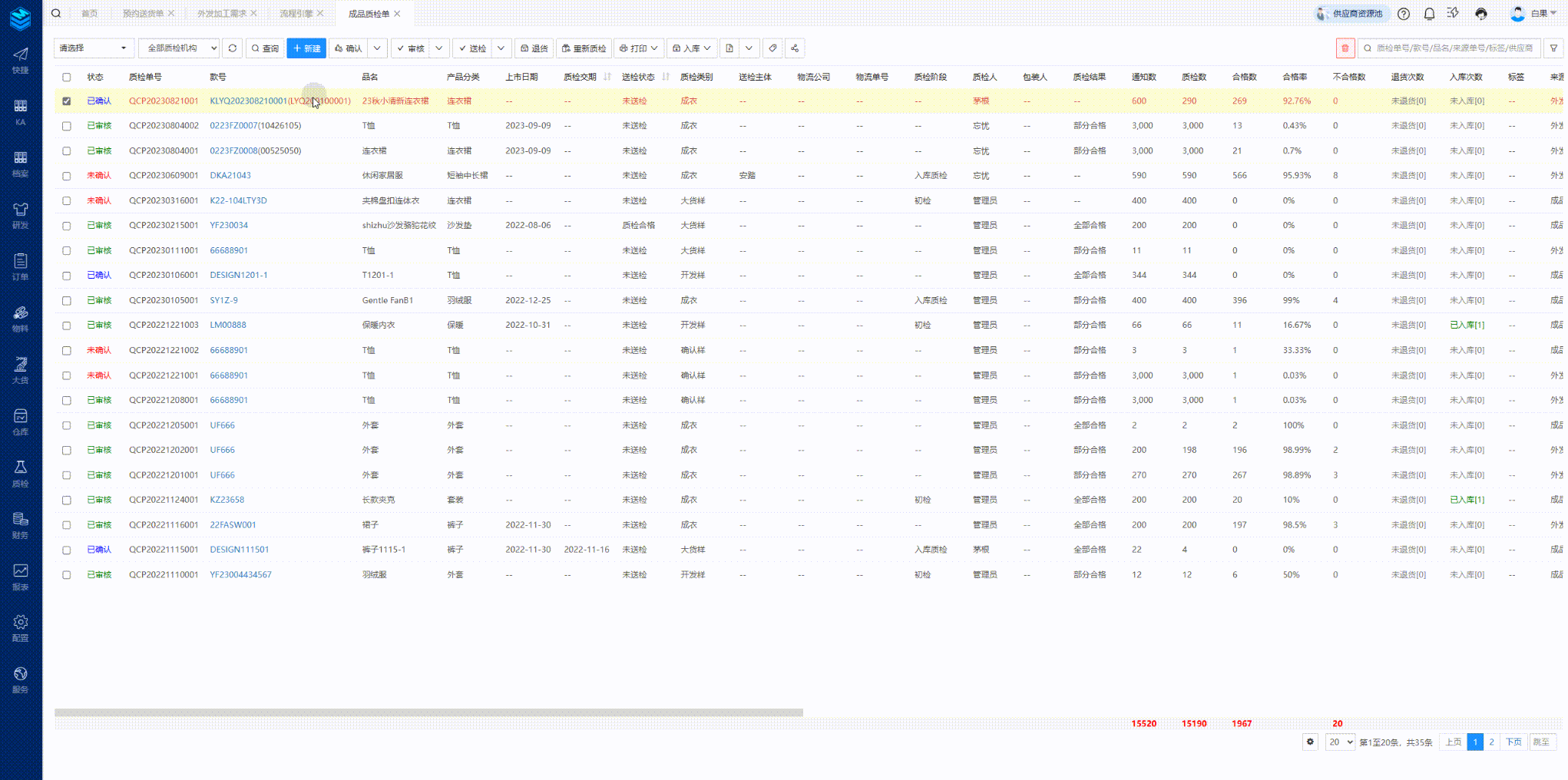This screenshot has height=780, width=1568.
Task: Click the blue 新建 button
Action: (x=306, y=48)
